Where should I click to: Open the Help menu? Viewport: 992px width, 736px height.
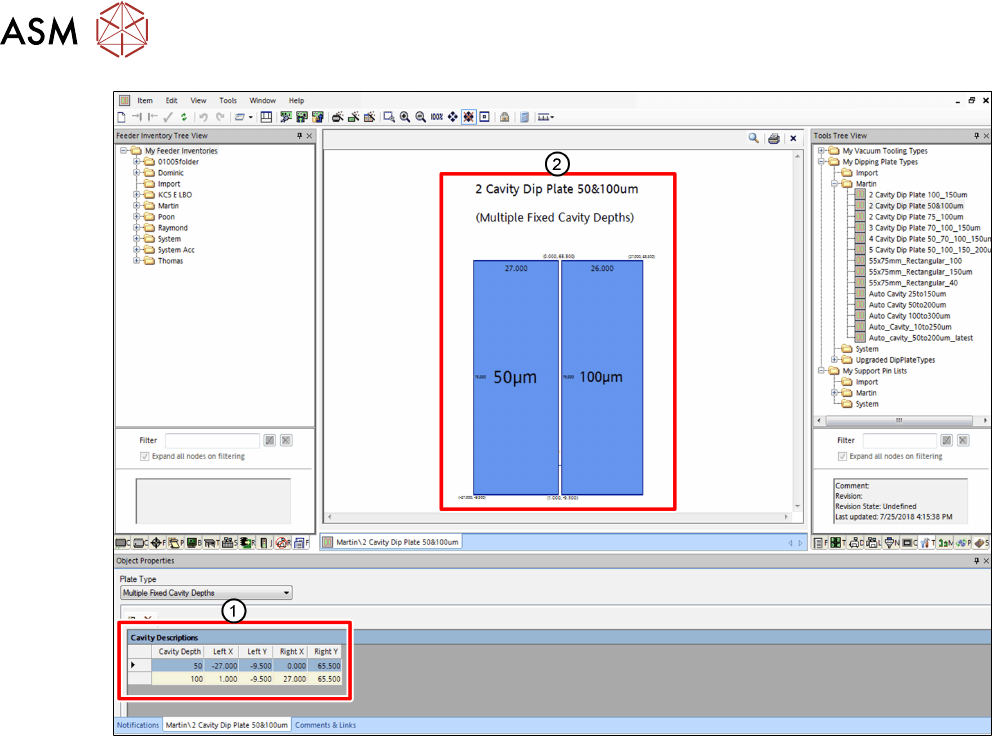click(x=296, y=101)
